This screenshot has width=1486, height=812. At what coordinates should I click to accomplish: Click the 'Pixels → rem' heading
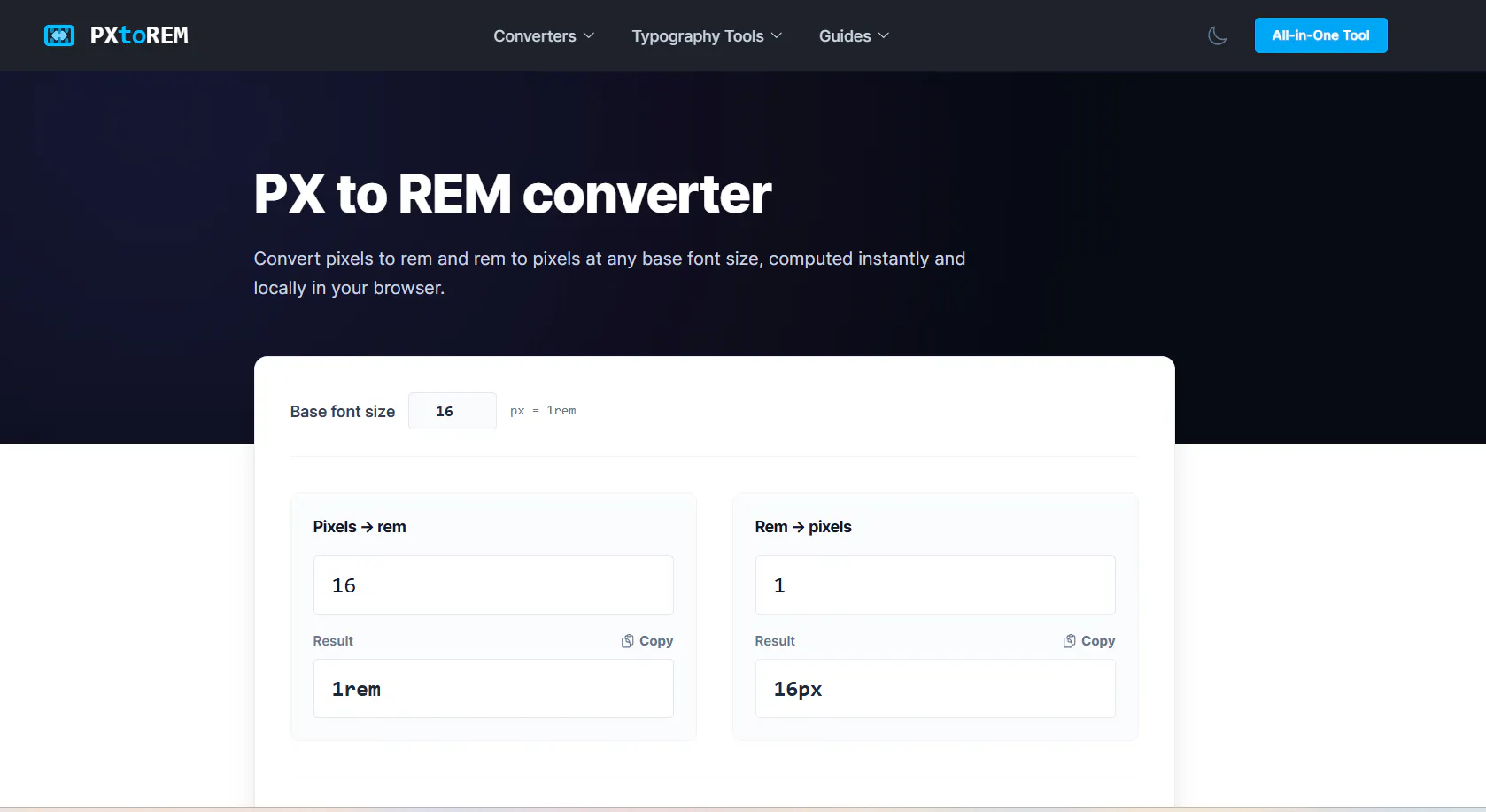(360, 527)
